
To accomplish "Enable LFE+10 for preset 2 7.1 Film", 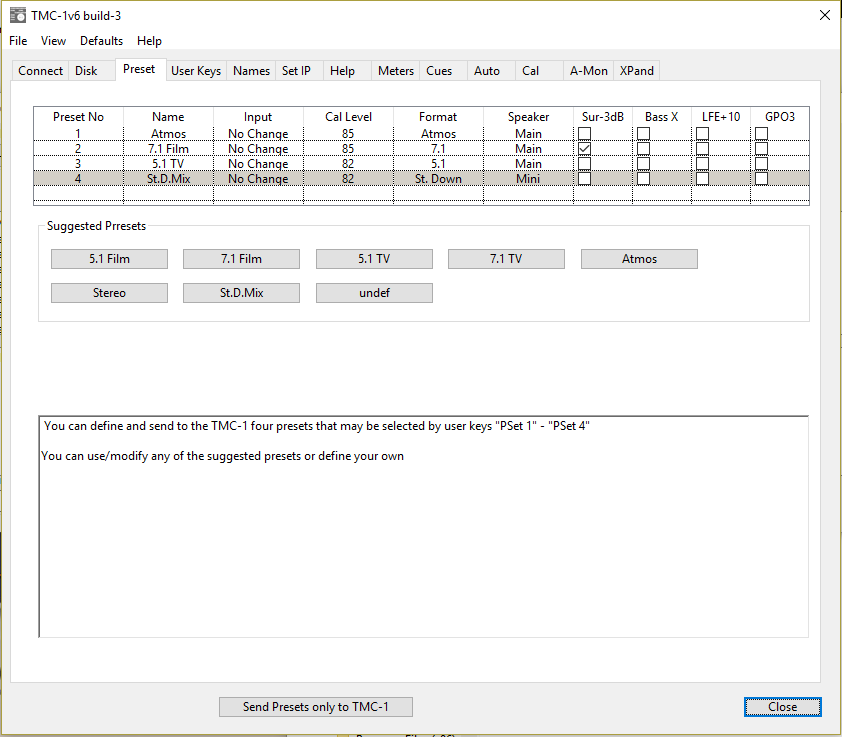I will [x=702, y=148].
